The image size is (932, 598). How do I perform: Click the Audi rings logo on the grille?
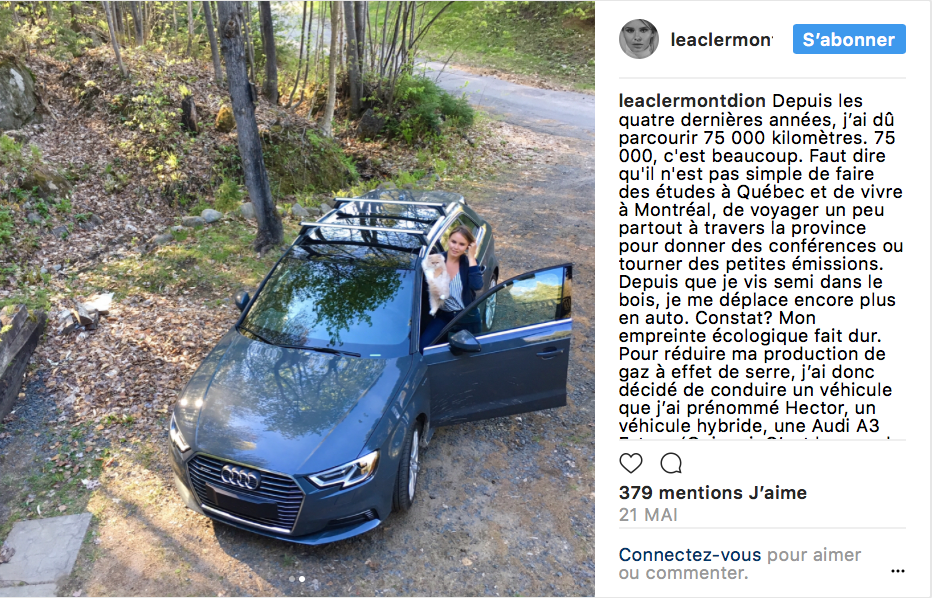click(x=240, y=476)
